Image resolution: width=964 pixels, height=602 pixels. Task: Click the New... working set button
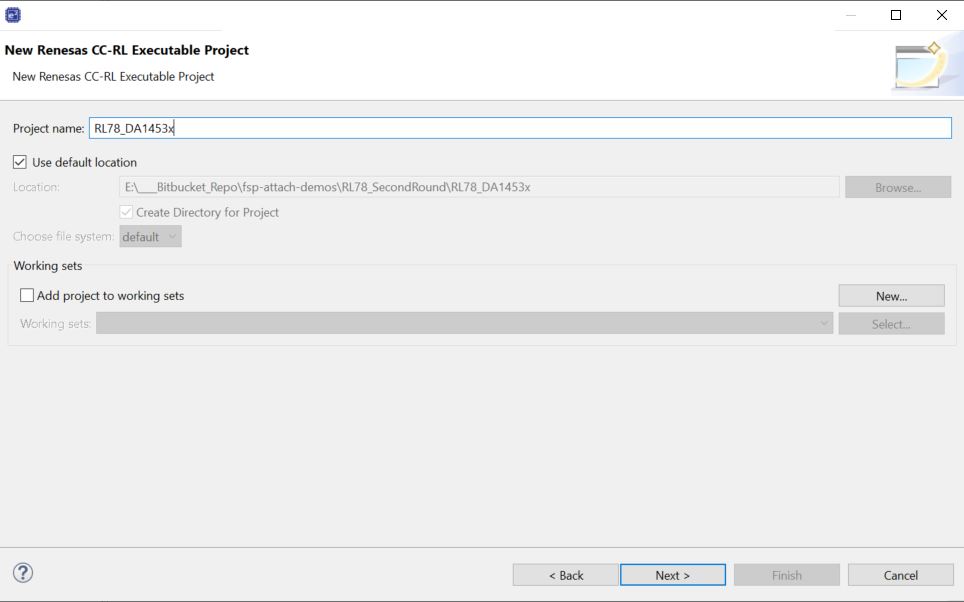891,296
